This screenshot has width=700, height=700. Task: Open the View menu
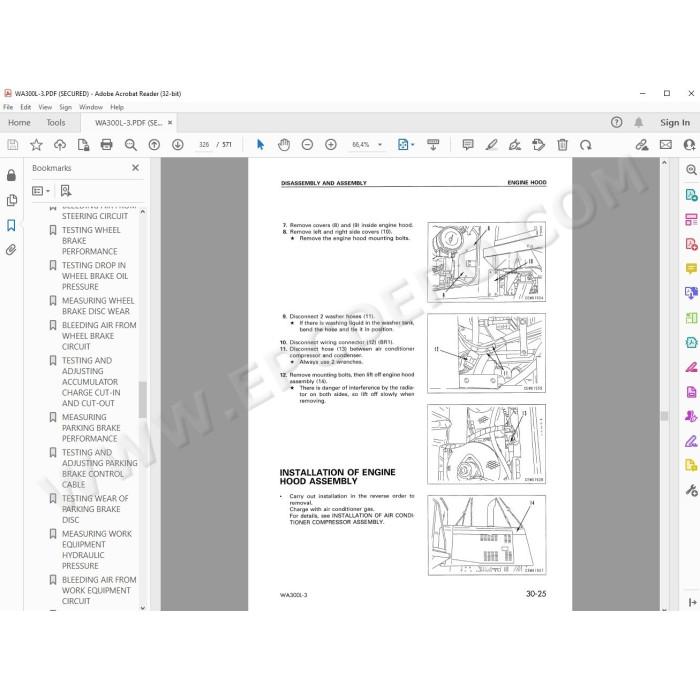(45, 107)
